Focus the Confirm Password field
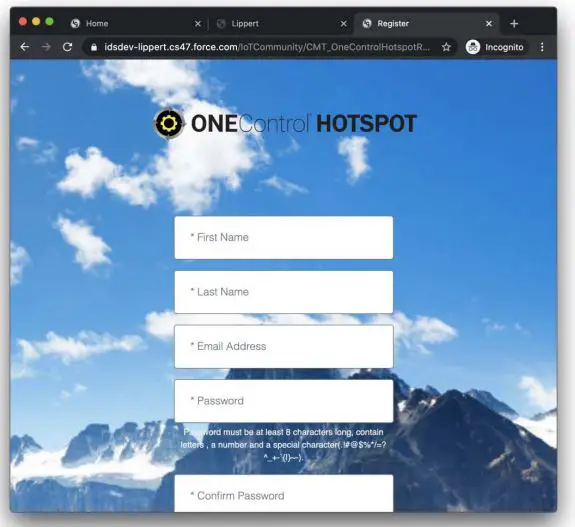This screenshot has width=575, height=527. pos(283,493)
